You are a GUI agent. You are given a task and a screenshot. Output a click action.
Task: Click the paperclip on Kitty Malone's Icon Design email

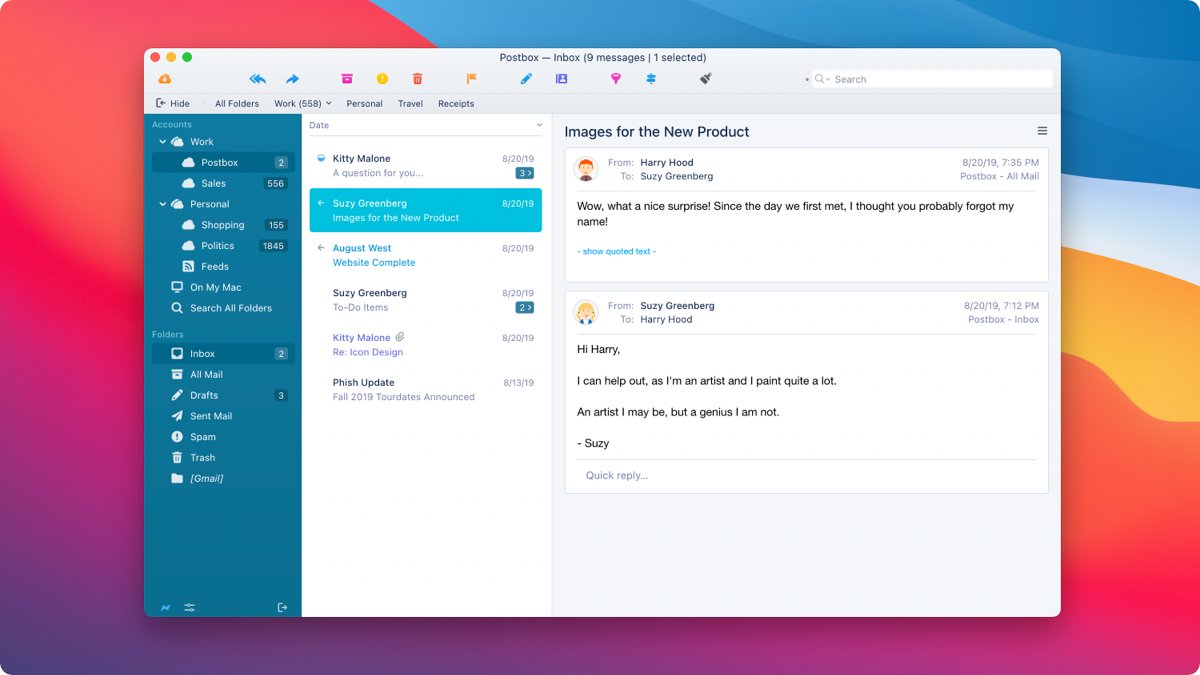400,337
